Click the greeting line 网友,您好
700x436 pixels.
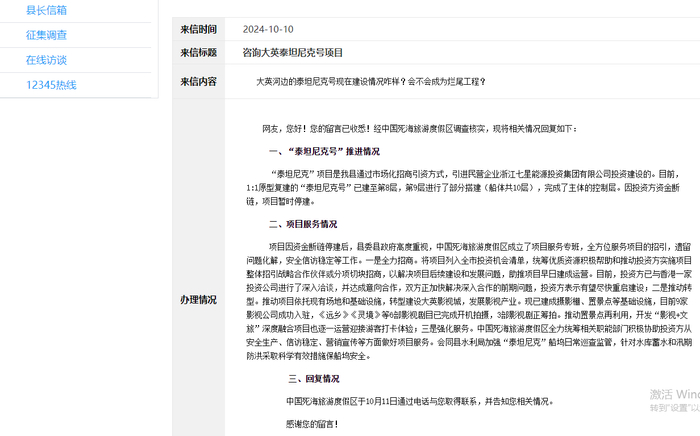420,129
